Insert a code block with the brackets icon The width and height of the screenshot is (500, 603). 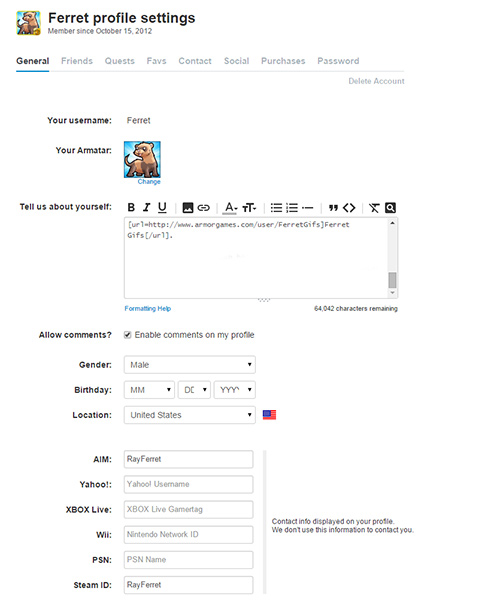(349, 208)
